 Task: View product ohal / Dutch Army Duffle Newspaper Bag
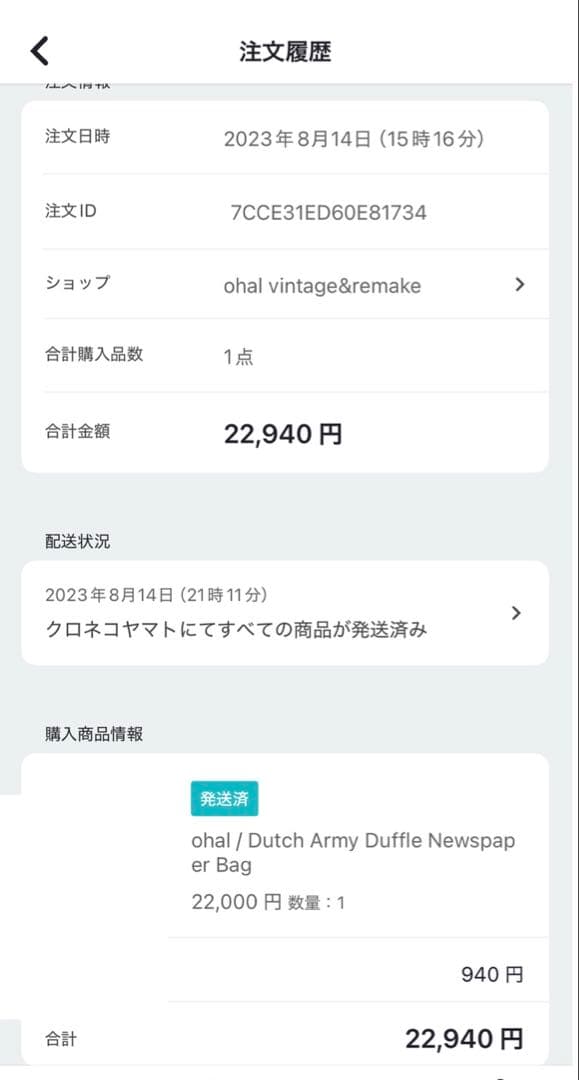pos(354,852)
